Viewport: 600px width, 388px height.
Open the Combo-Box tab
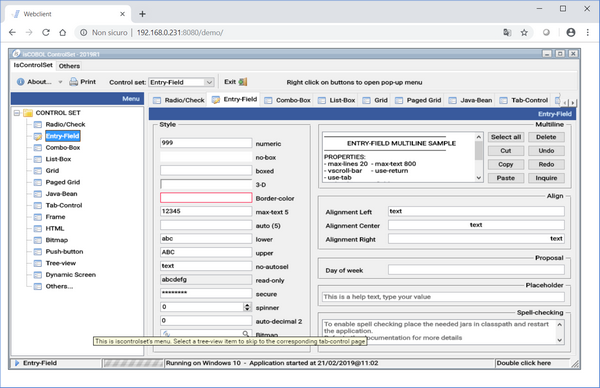[287, 100]
